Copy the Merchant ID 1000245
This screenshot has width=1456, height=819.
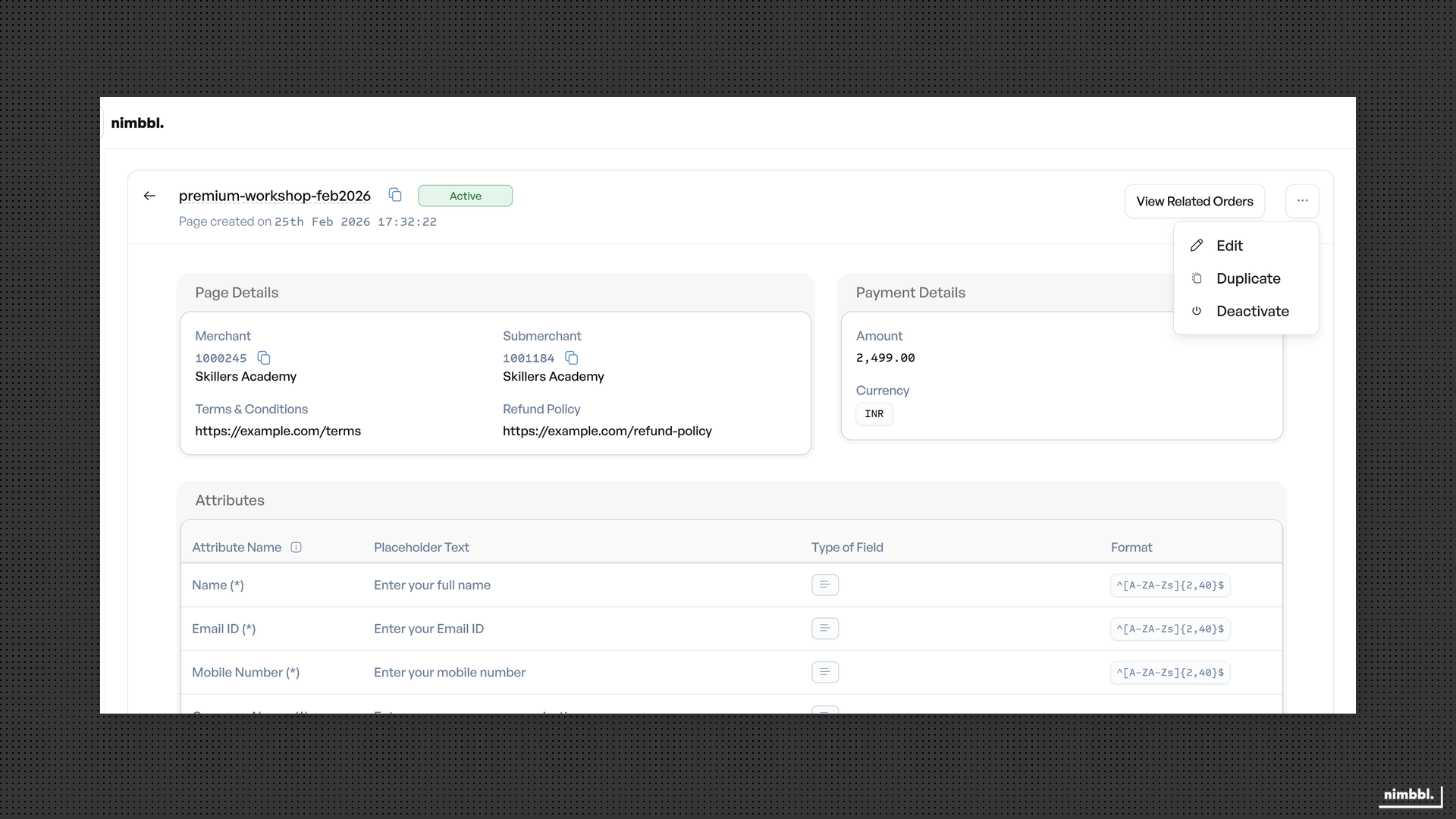tap(263, 357)
